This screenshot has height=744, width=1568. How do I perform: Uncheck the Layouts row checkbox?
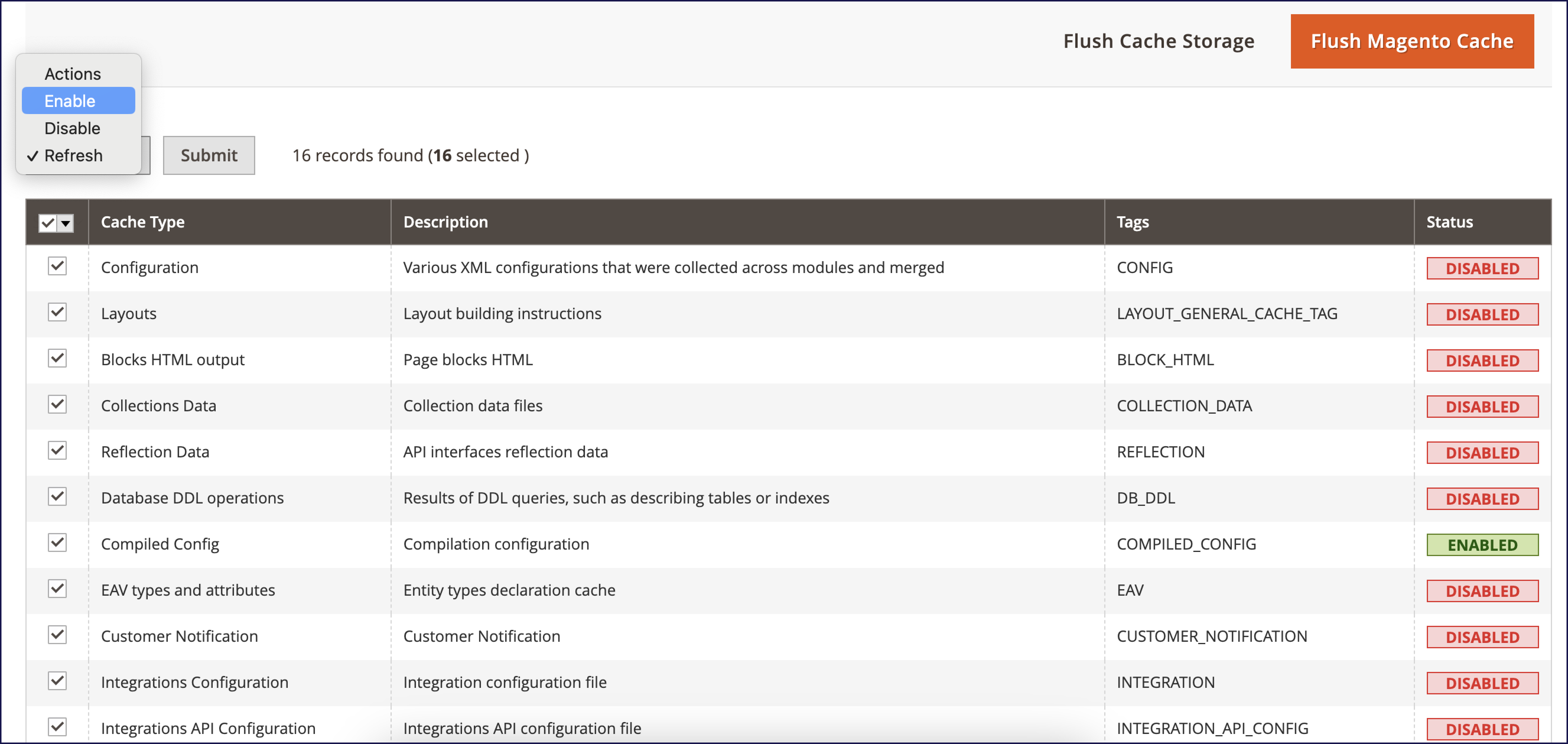coord(57,313)
